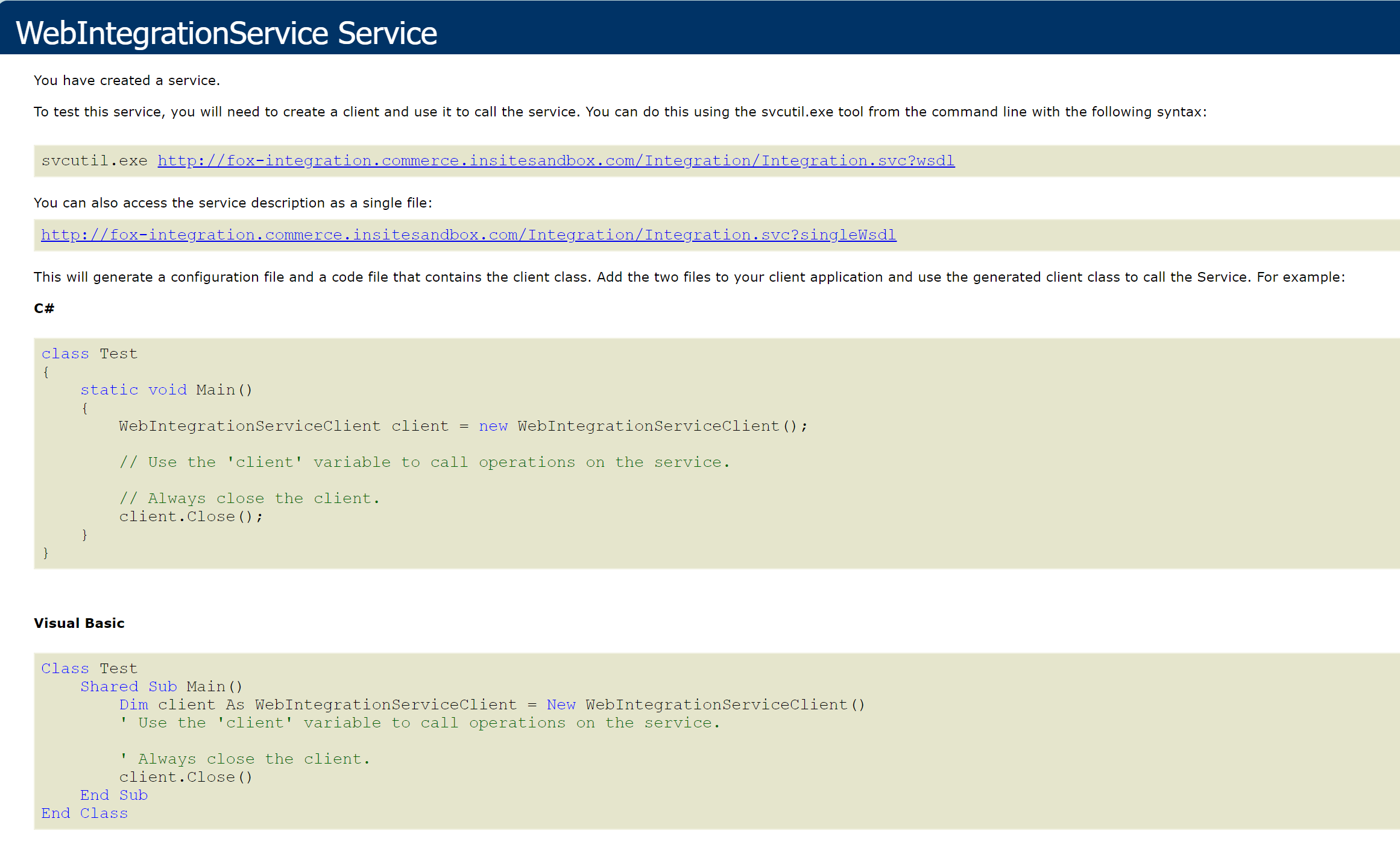
Task: Click the Visual Basic section heading
Action: [78, 623]
